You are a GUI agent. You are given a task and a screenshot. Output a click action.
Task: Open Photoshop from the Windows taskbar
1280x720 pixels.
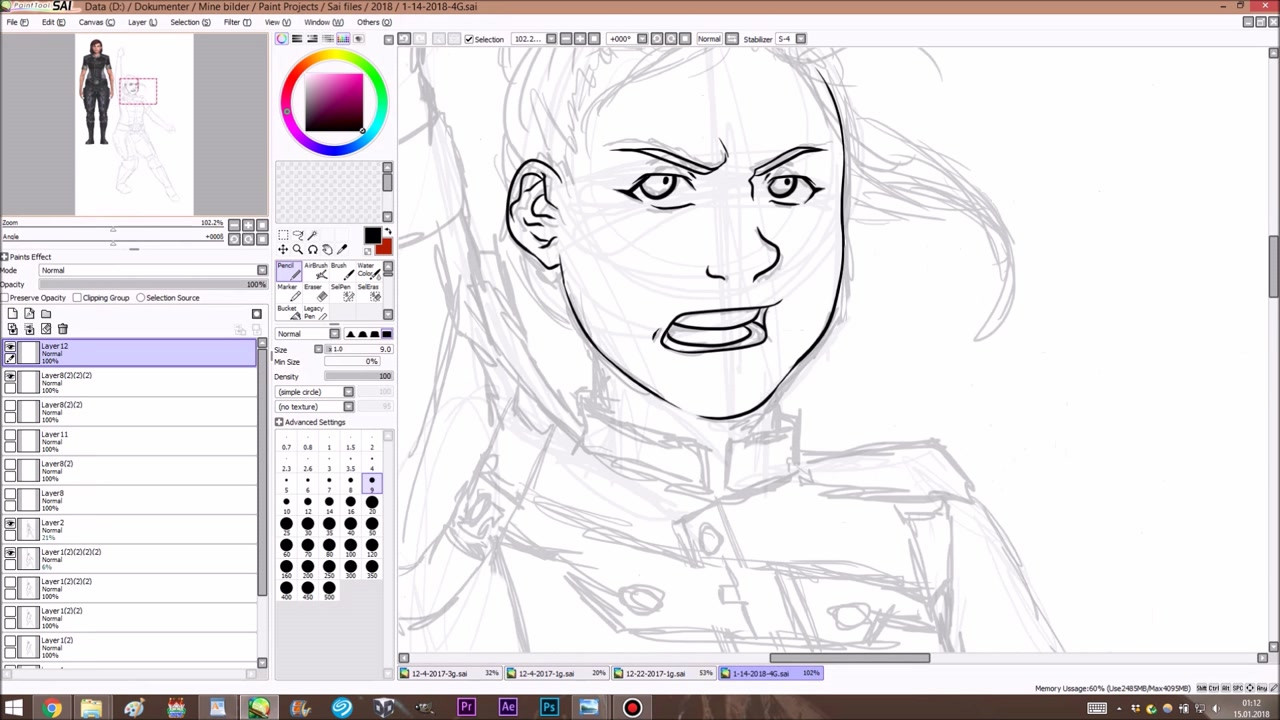pyautogui.click(x=549, y=708)
